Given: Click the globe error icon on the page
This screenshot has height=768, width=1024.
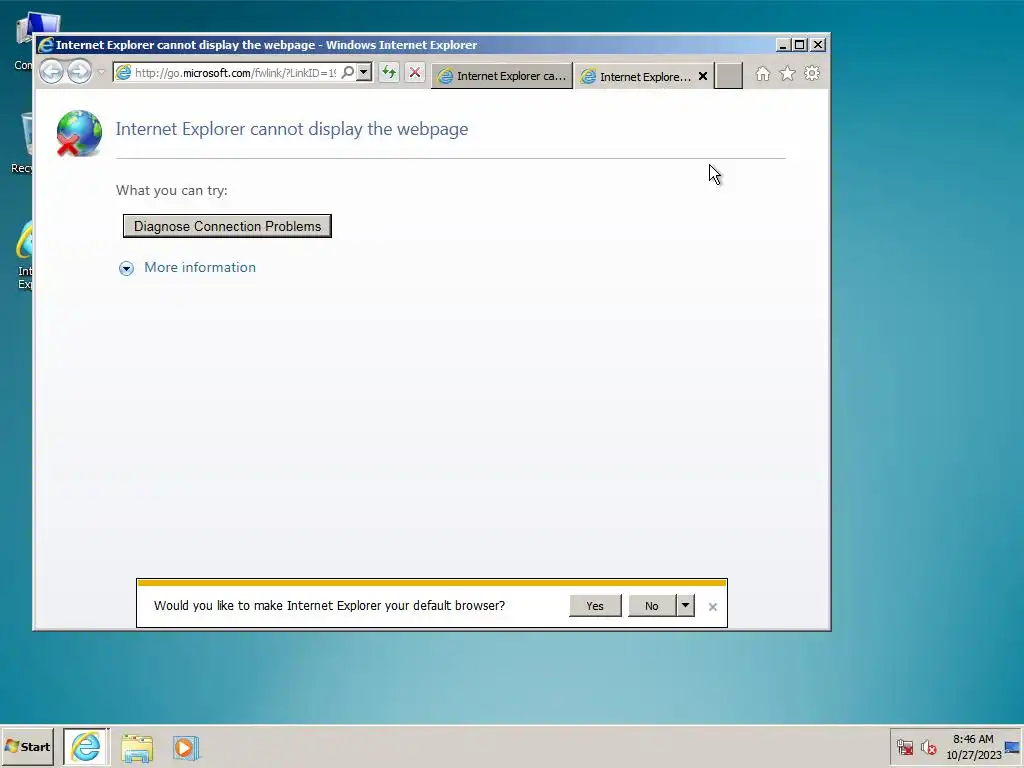Looking at the screenshot, I should 79,133.
